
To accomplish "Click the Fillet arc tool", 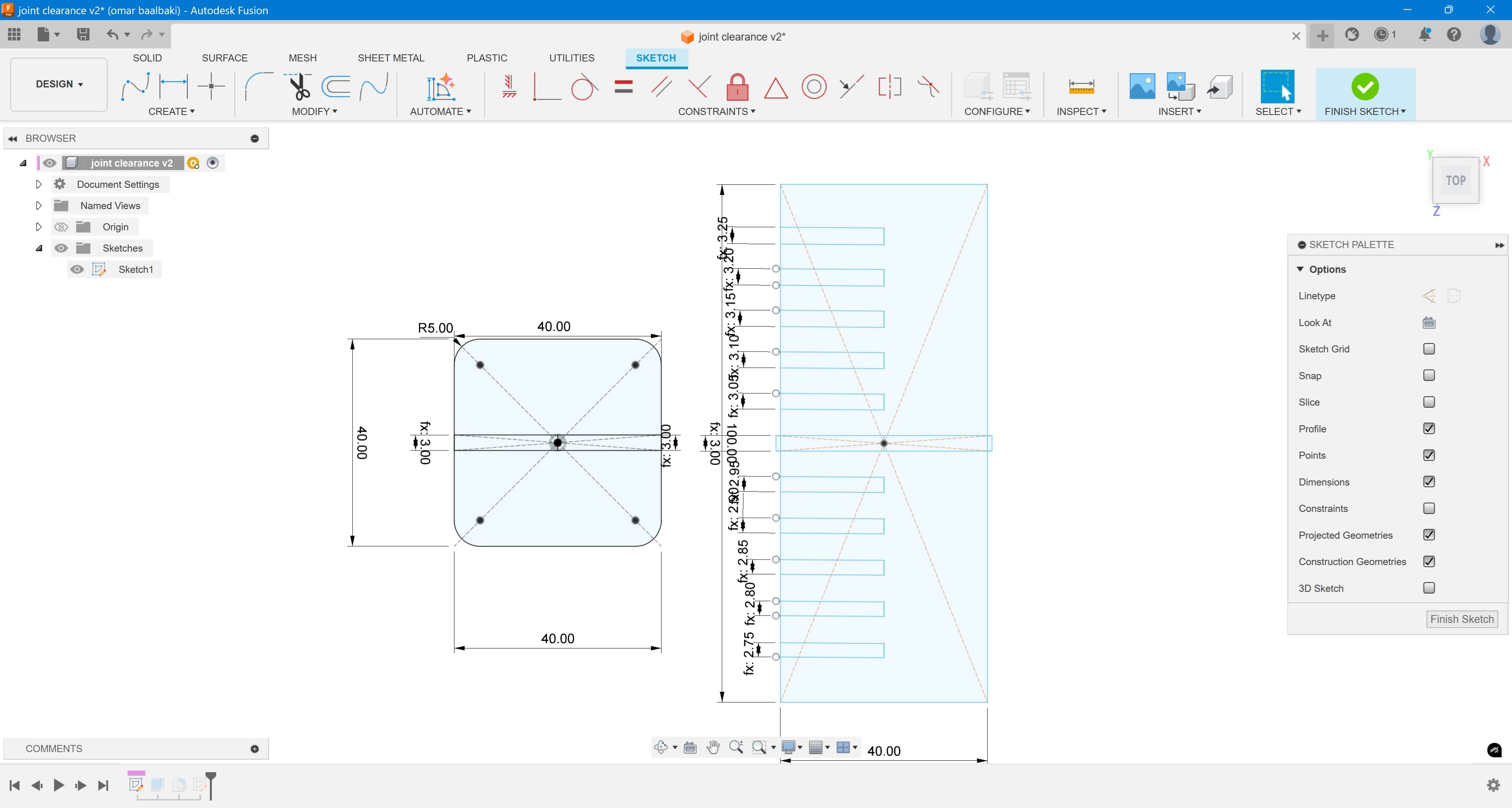I will [258, 87].
